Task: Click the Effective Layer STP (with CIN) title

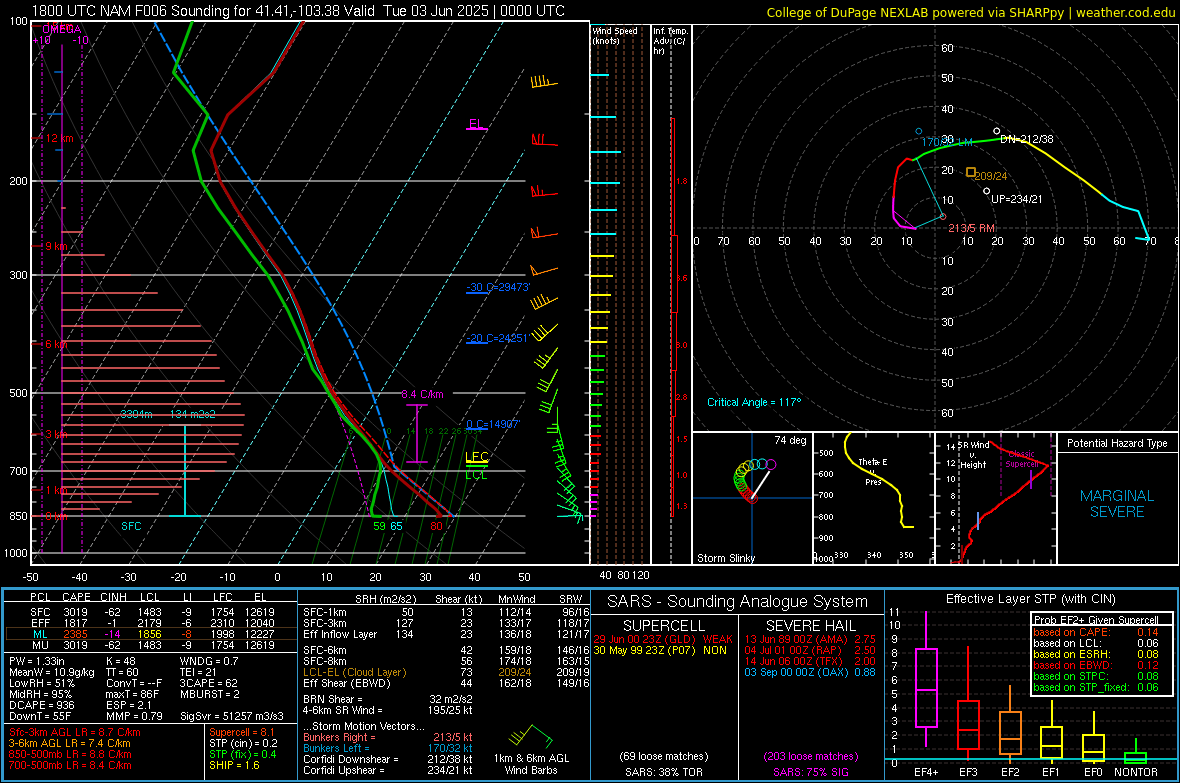Action: (1031, 599)
